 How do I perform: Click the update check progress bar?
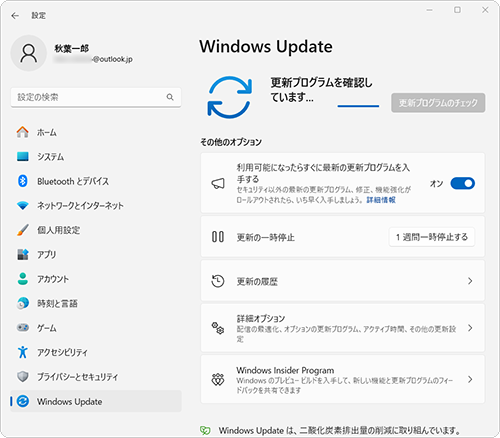pyautogui.click(x=358, y=106)
